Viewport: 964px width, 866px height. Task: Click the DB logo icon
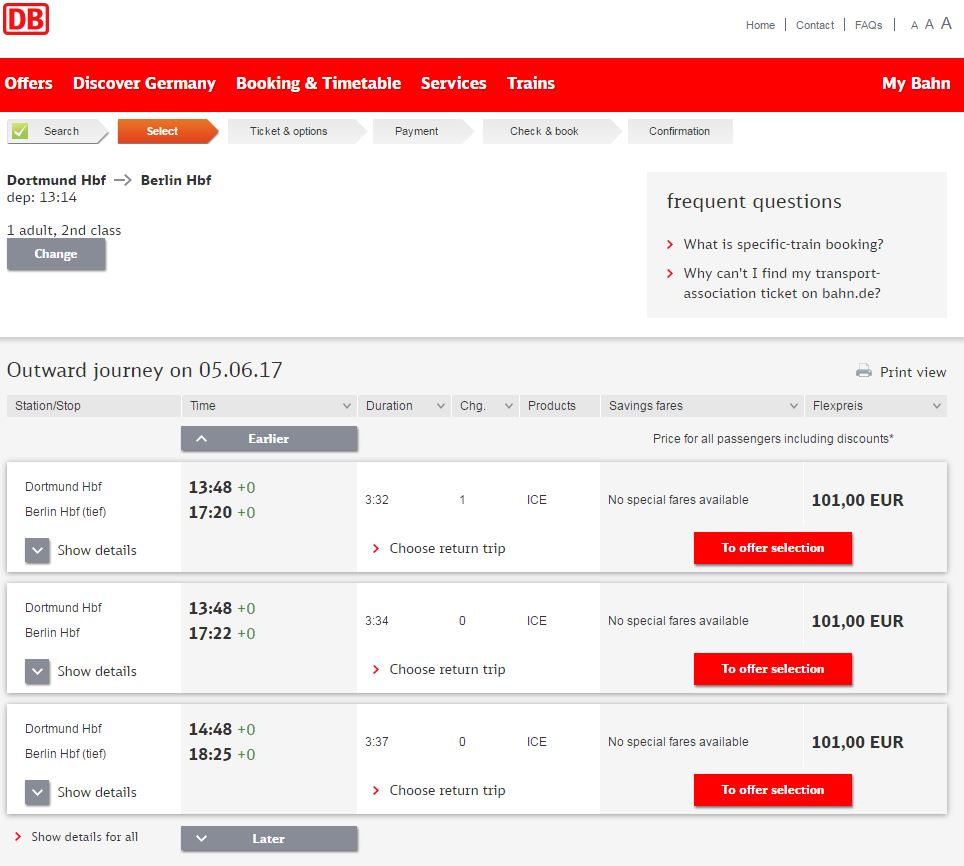26,19
